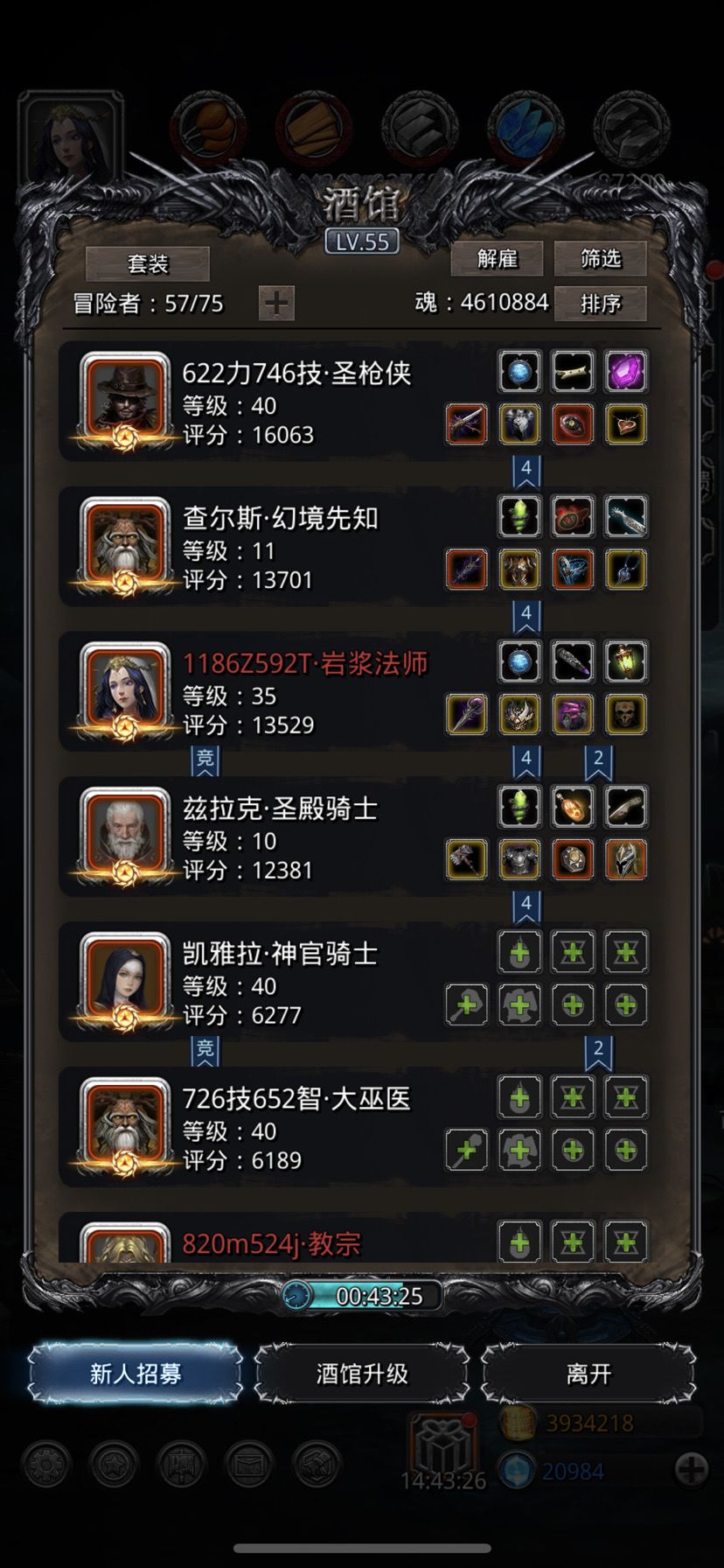
Task: Tap the 00:43:25 timer bar
Action: point(363,1296)
